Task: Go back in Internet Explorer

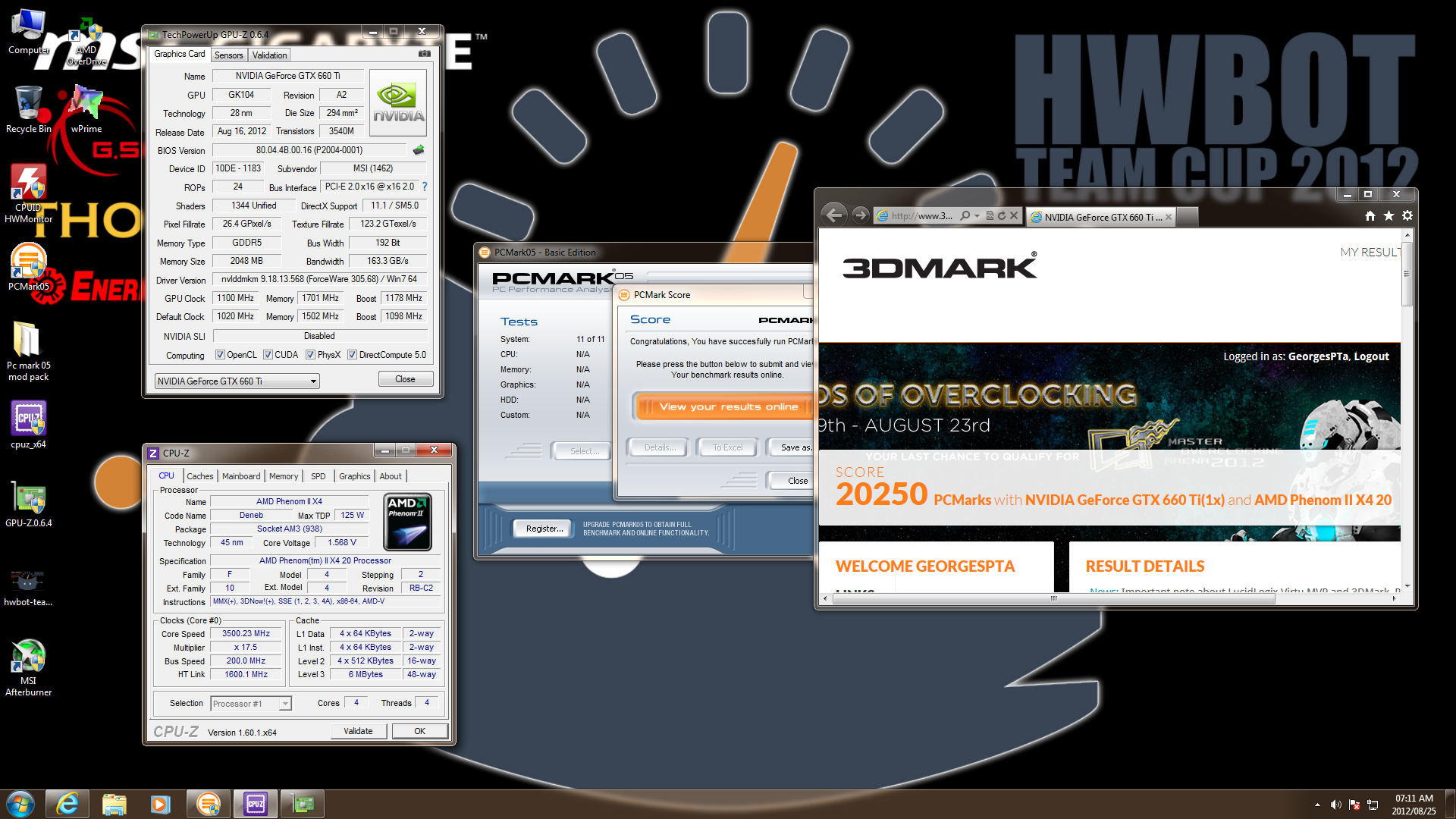Action: click(834, 215)
